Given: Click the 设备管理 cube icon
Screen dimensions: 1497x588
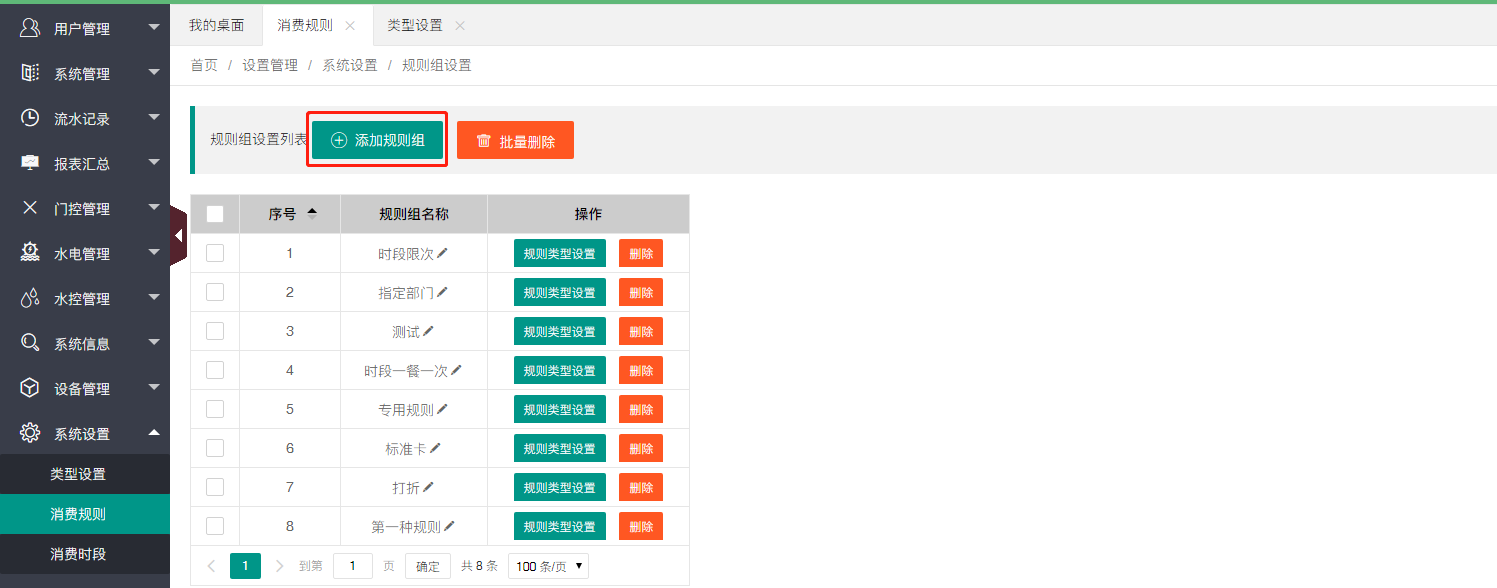Looking at the screenshot, I should 30,388.
